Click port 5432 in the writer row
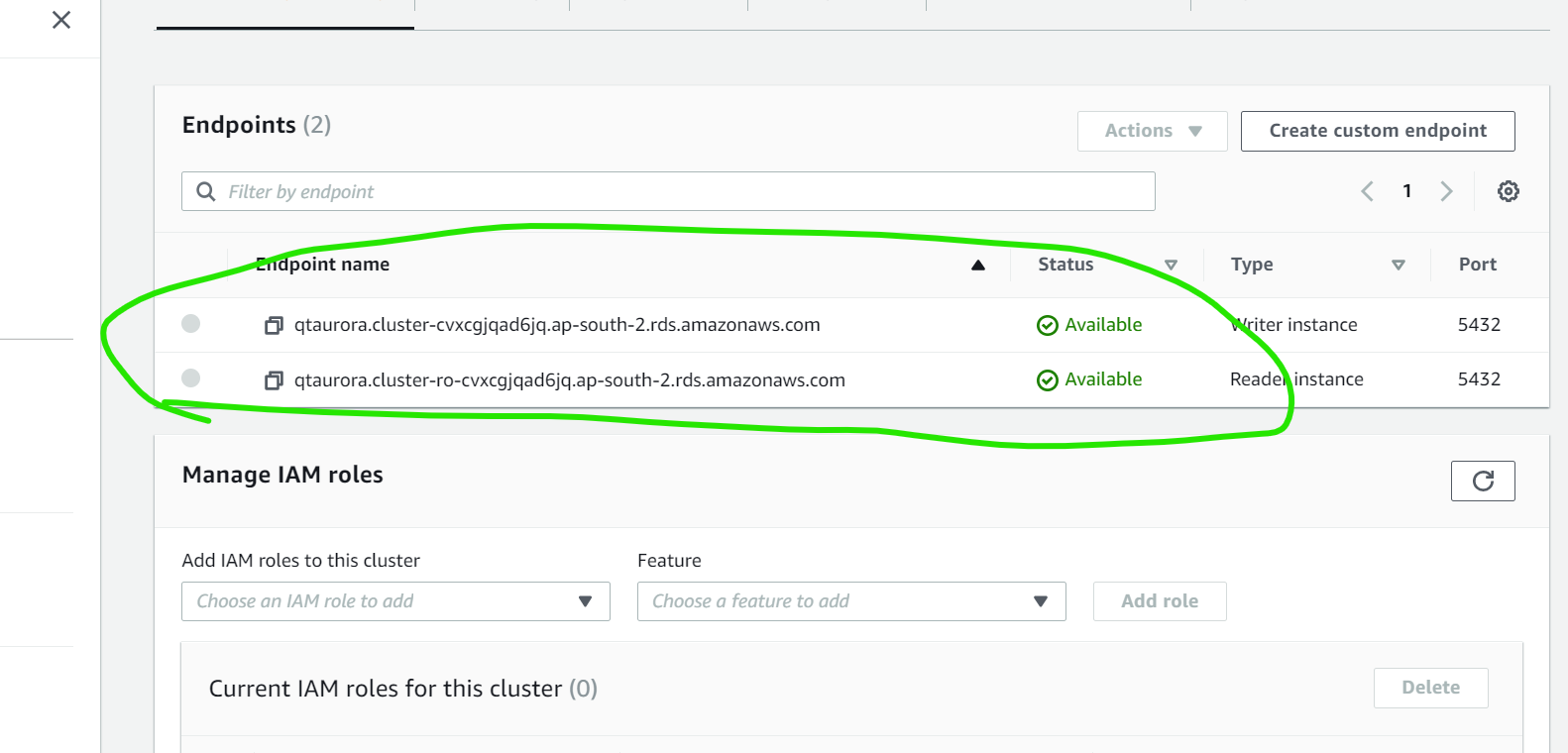The height and width of the screenshot is (753, 1568). pos(1479,325)
